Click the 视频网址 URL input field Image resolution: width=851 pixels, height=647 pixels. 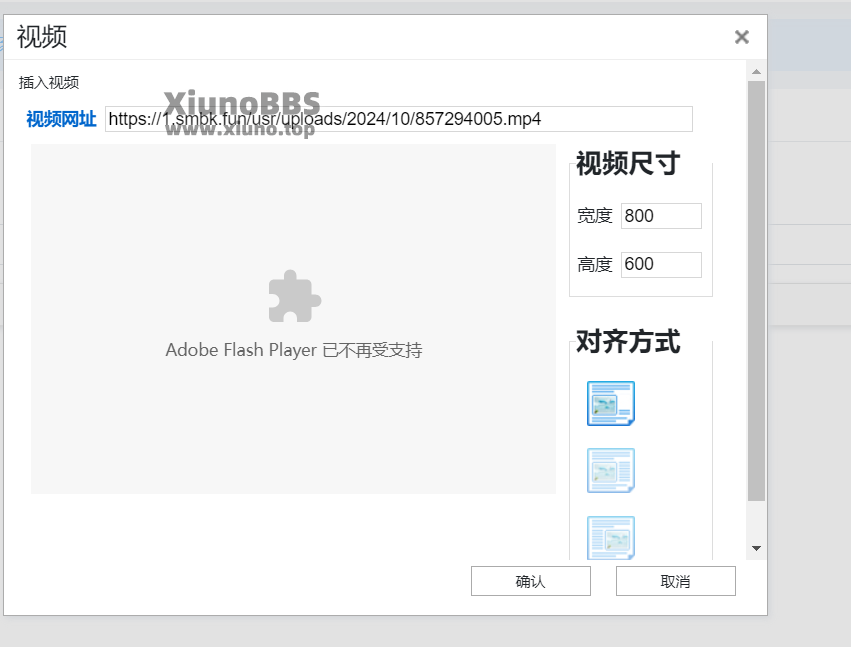click(x=398, y=119)
